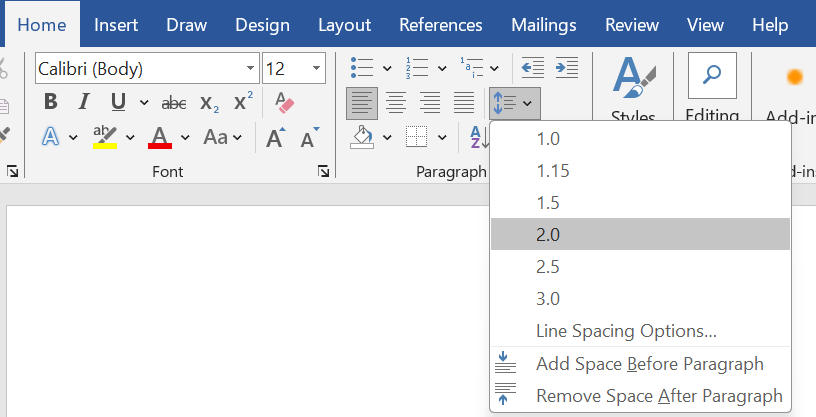This screenshot has height=417, width=816.
Task: Apply multilevel list
Action: 471,68
